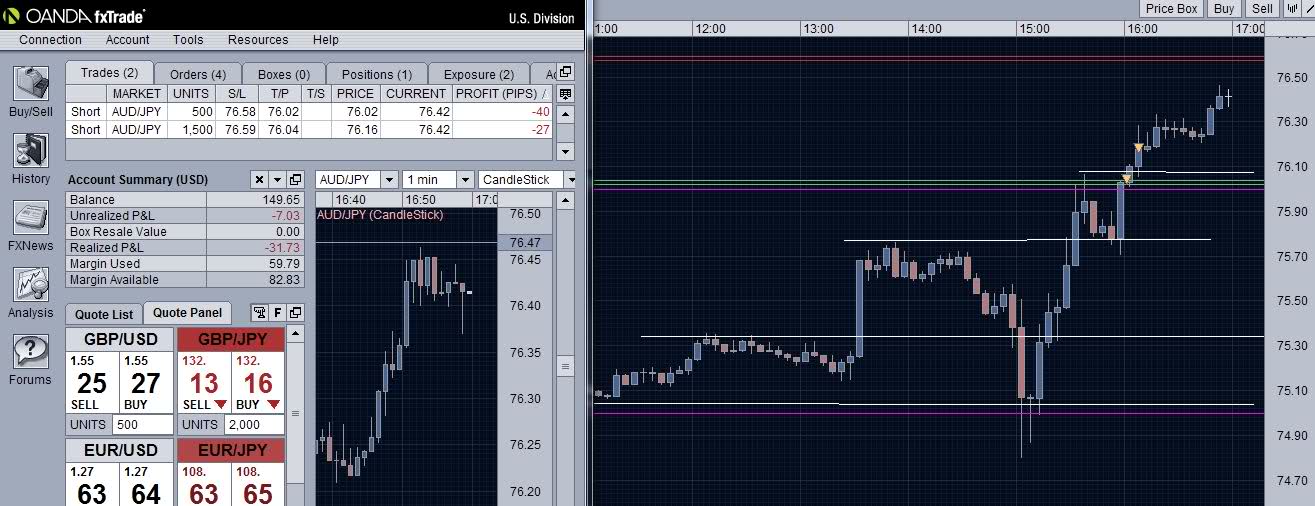This screenshot has width=1315, height=506.
Task: Open the Forums help icon
Action: point(31,352)
